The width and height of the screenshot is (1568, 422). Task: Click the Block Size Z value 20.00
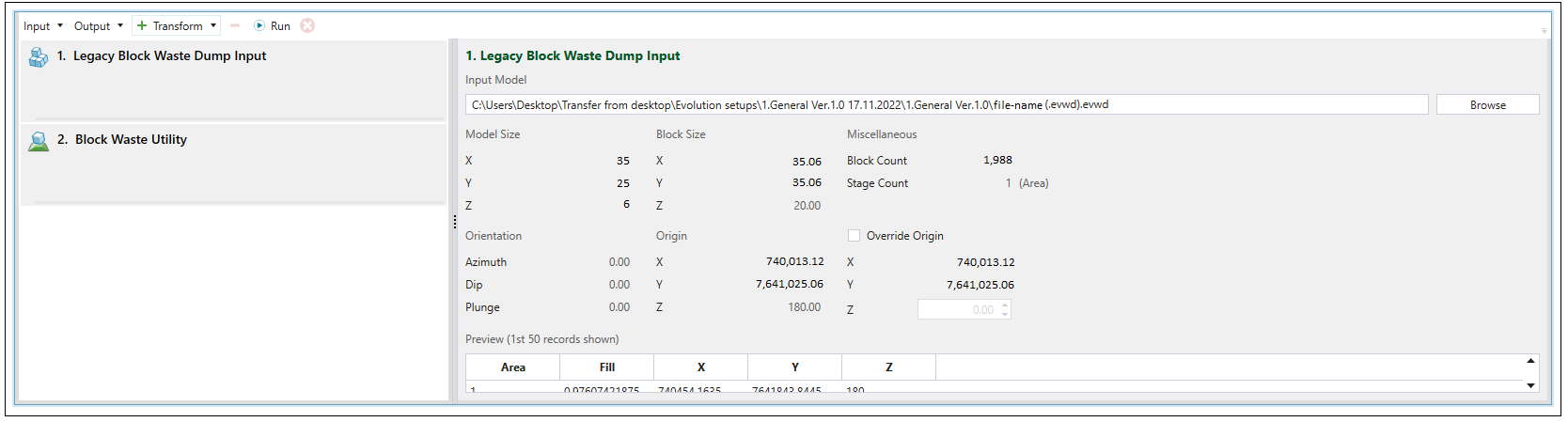(x=807, y=206)
